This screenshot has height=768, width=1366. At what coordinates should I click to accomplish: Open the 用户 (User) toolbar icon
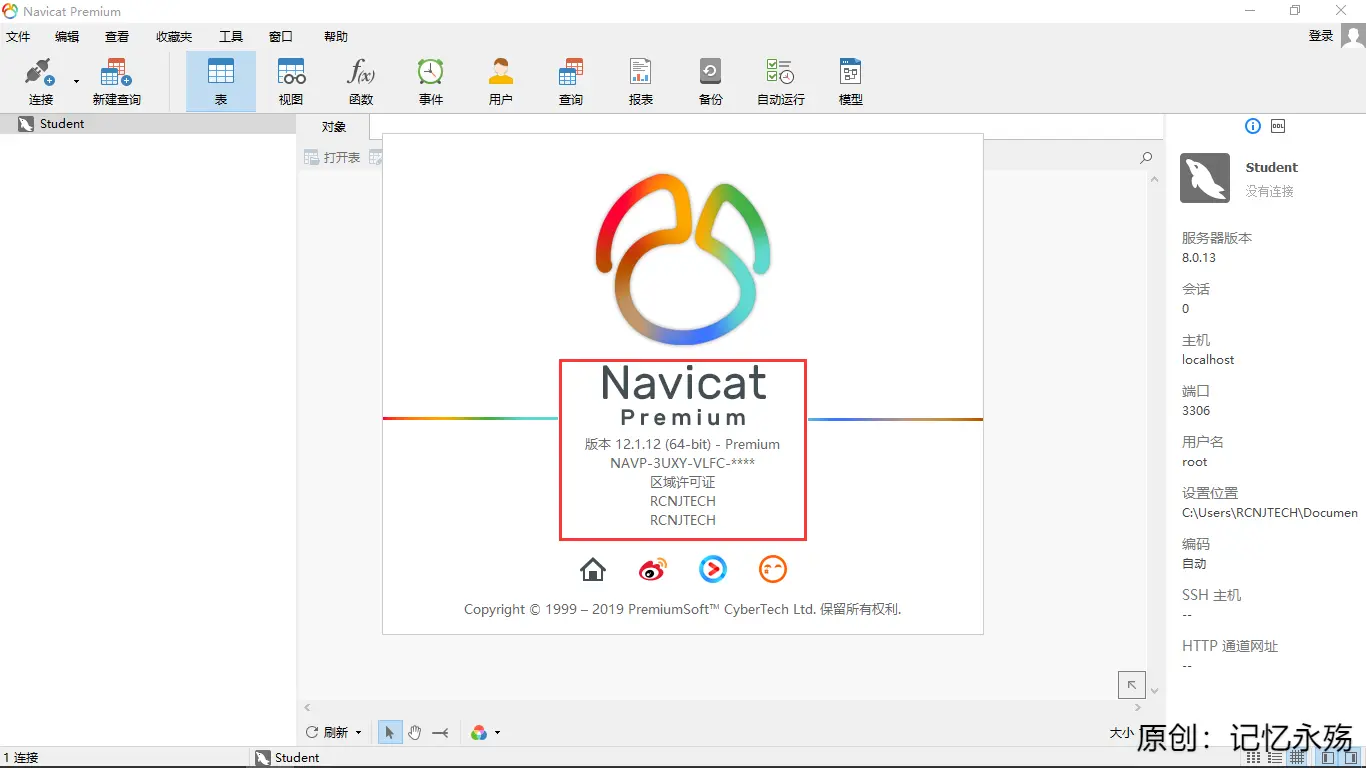[x=501, y=82]
